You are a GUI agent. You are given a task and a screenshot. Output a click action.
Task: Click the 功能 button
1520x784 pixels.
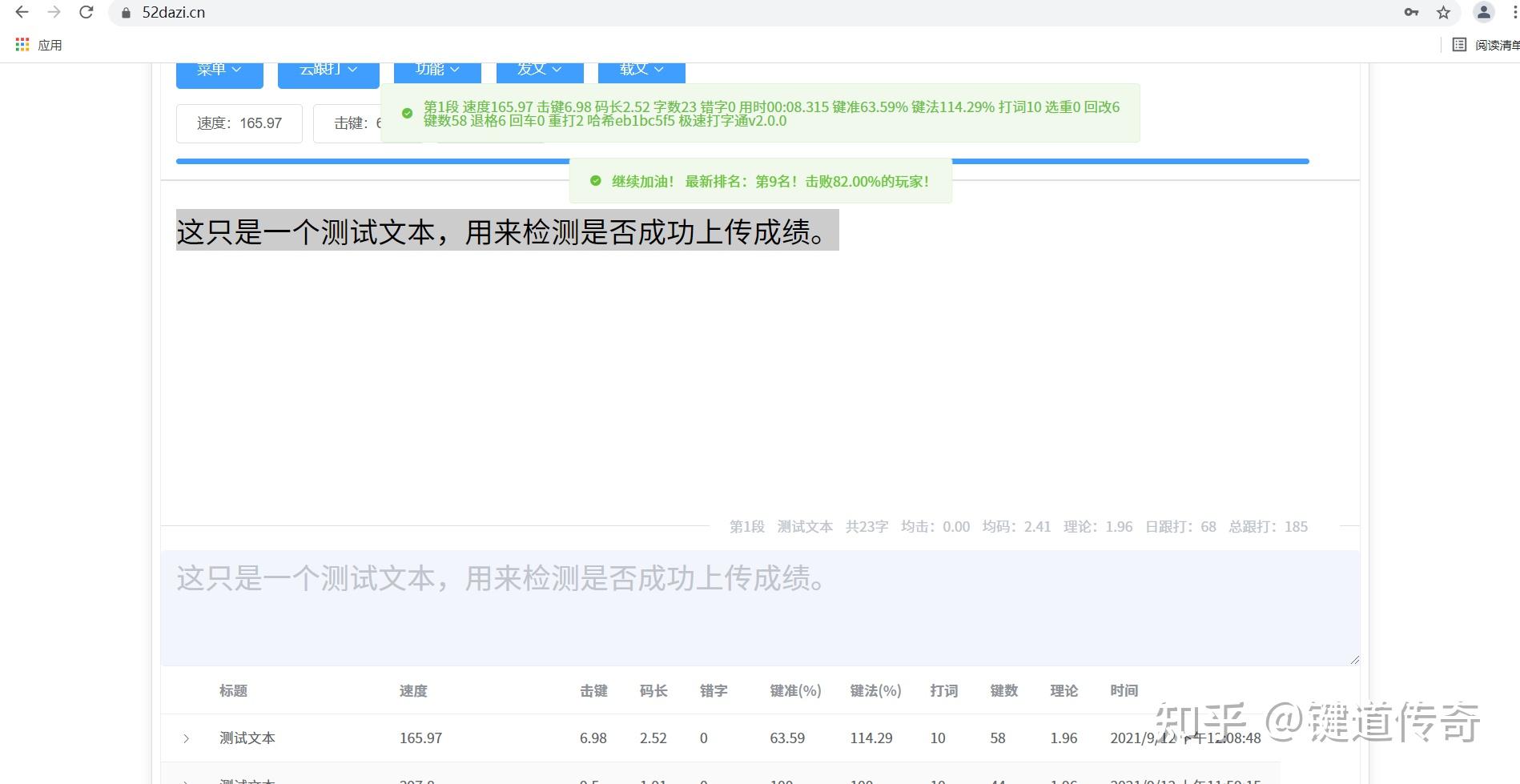pyautogui.click(x=436, y=68)
